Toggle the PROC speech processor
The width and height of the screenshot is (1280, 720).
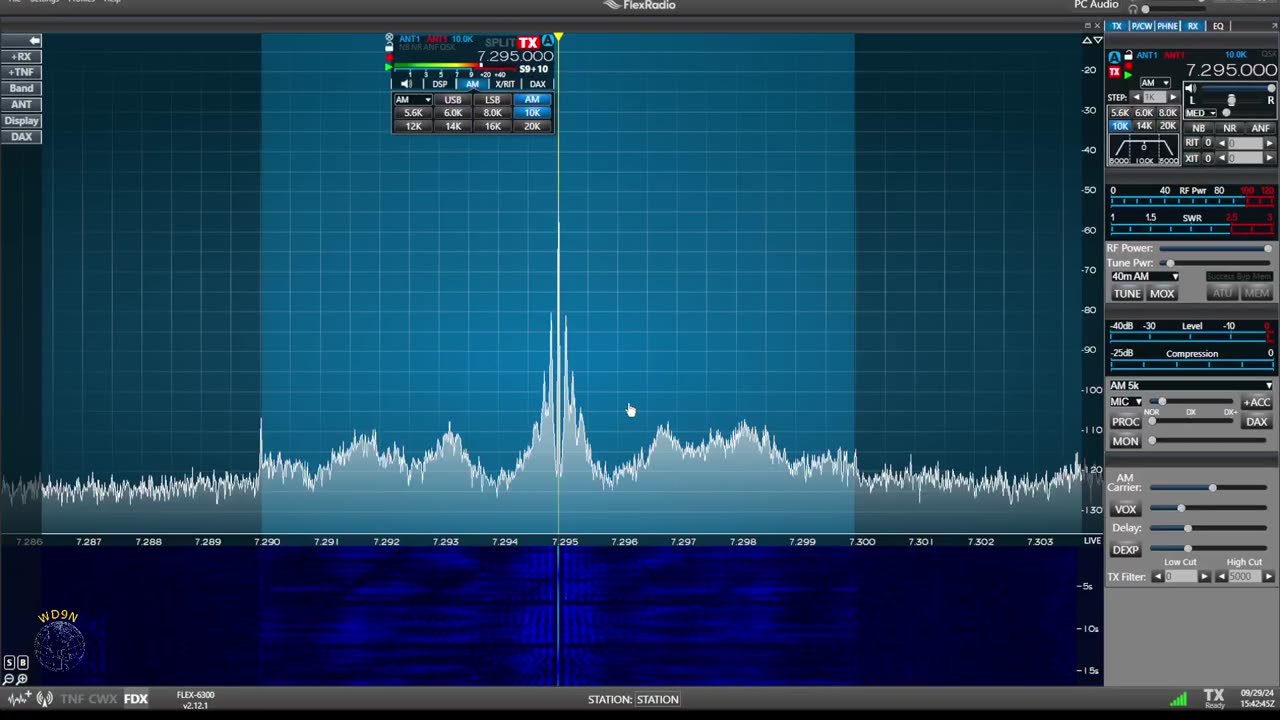tap(1125, 422)
